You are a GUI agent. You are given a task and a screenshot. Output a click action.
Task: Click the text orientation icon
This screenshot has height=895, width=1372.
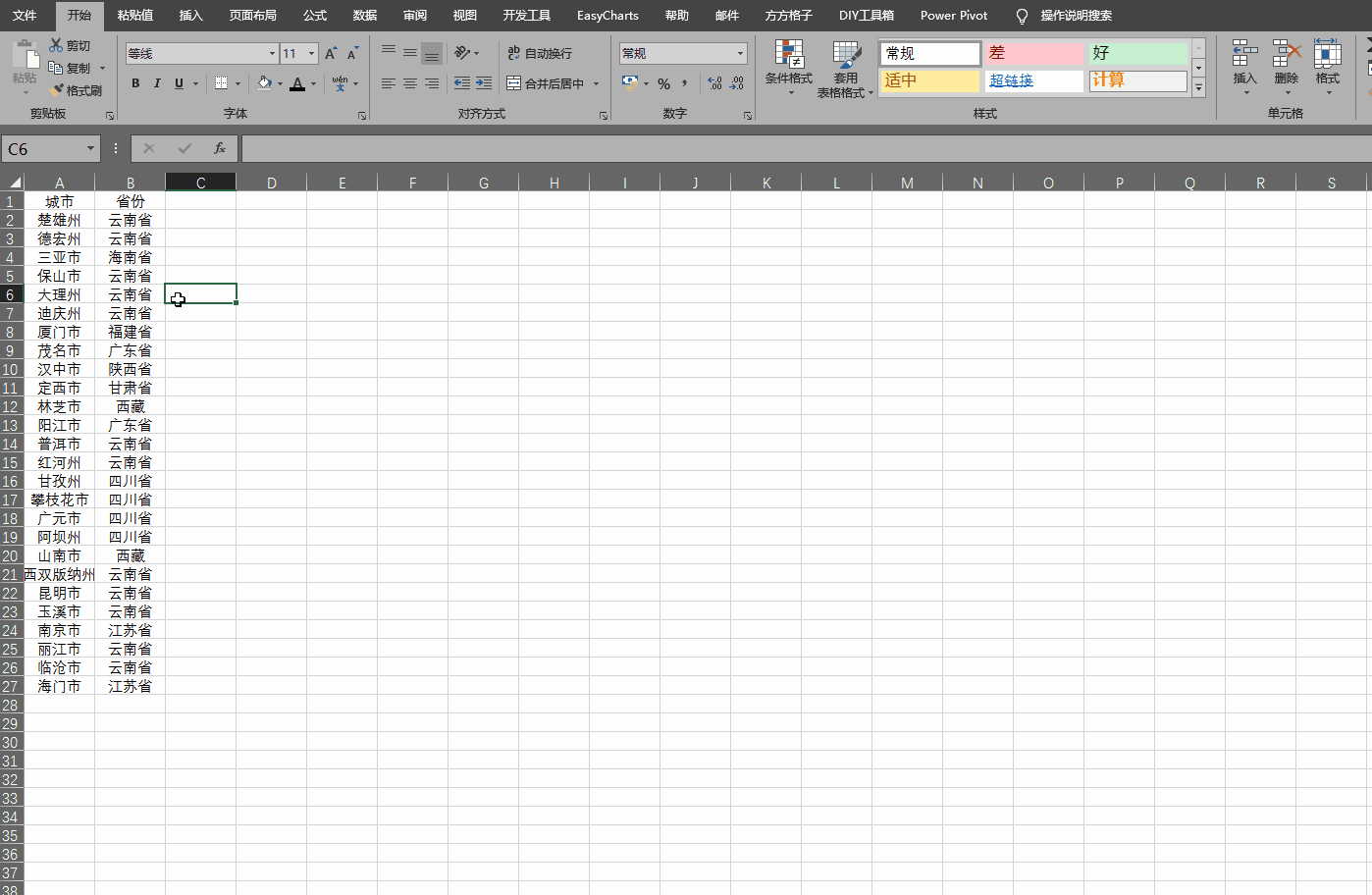(462, 53)
